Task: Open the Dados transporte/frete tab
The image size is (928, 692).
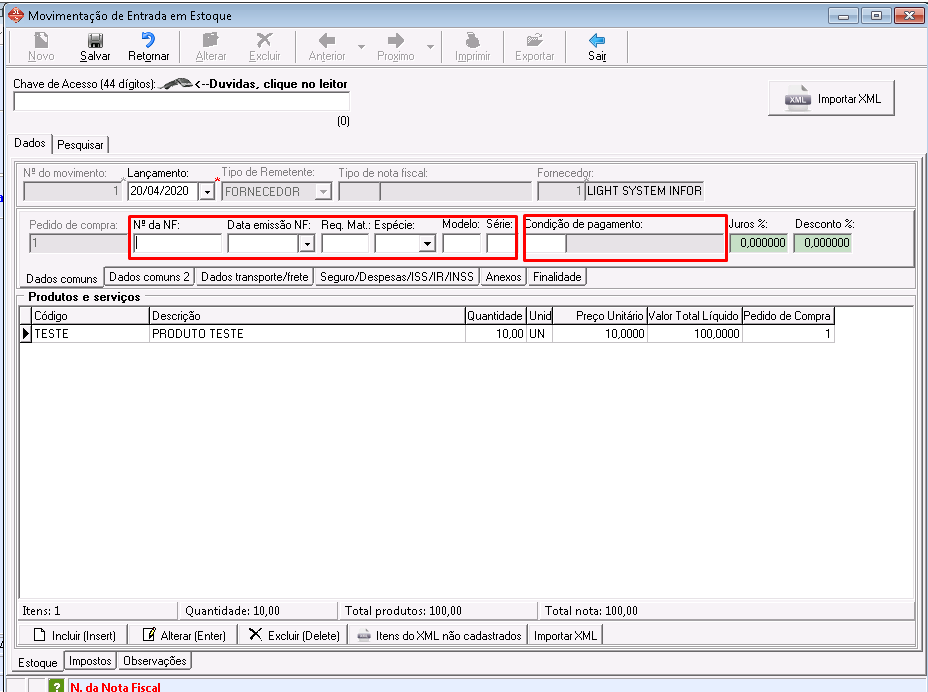Action: point(254,276)
